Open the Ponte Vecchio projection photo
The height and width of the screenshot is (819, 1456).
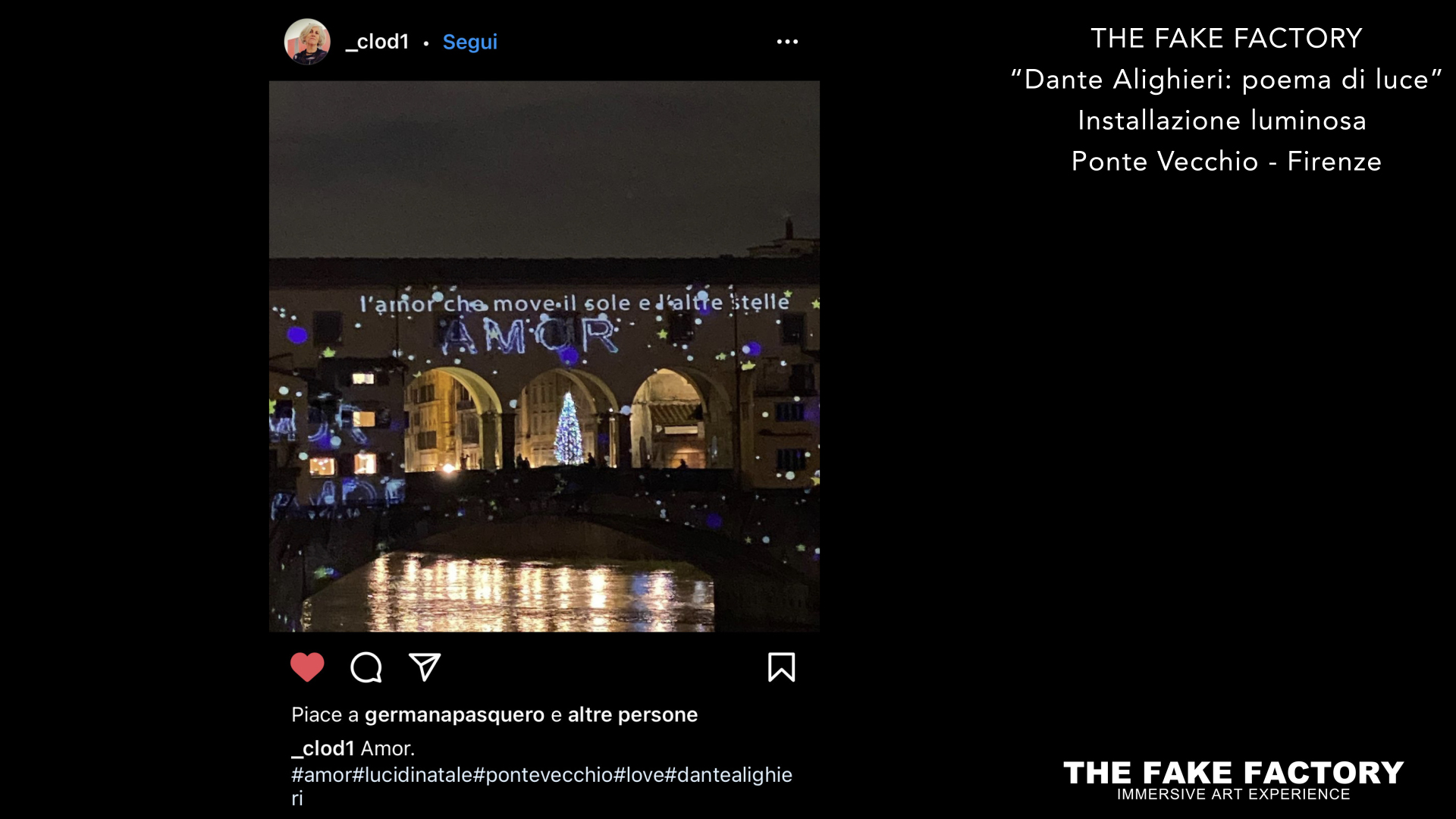pyautogui.click(x=544, y=356)
